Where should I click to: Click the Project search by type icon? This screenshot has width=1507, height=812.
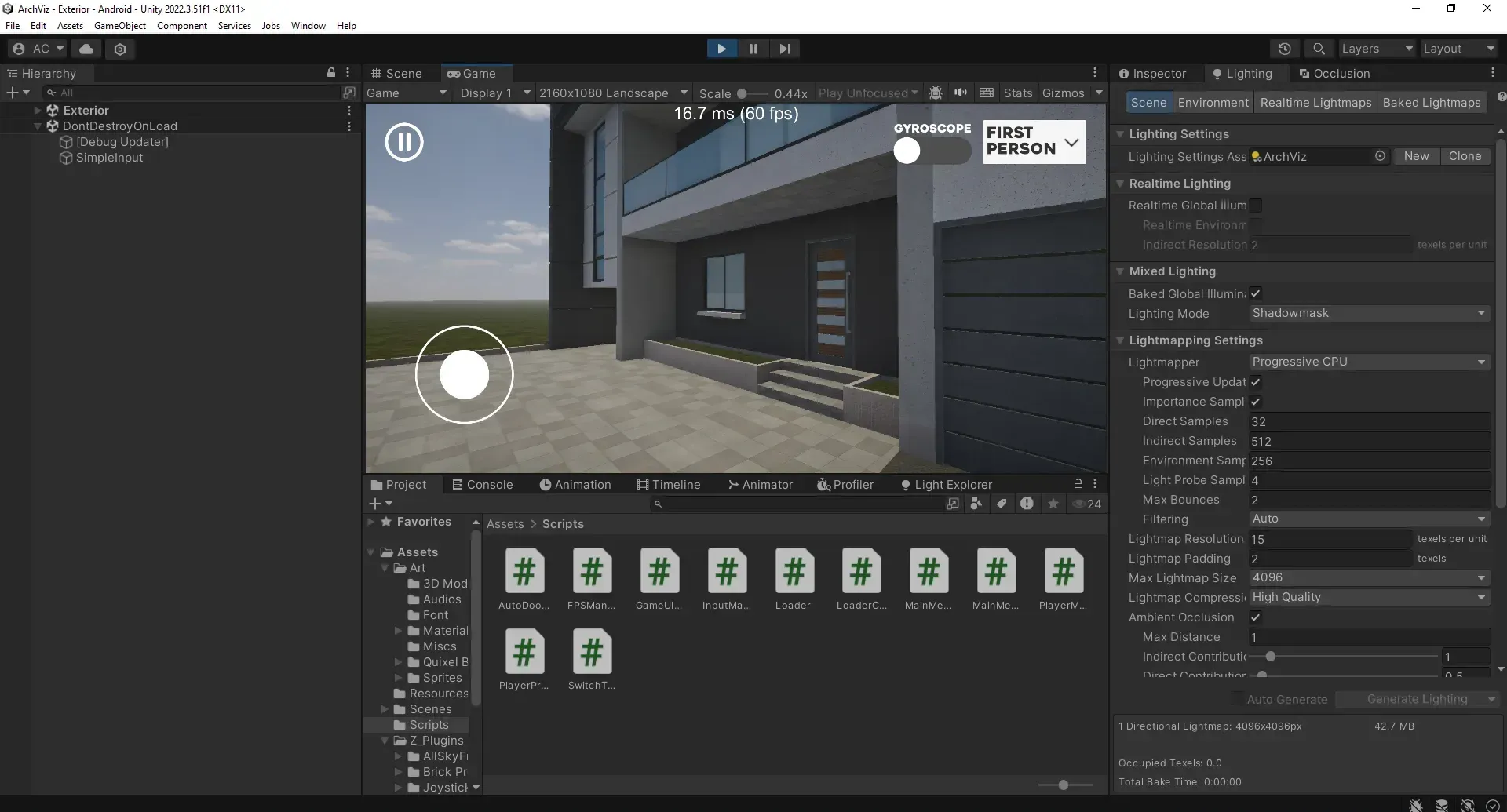pos(976,504)
